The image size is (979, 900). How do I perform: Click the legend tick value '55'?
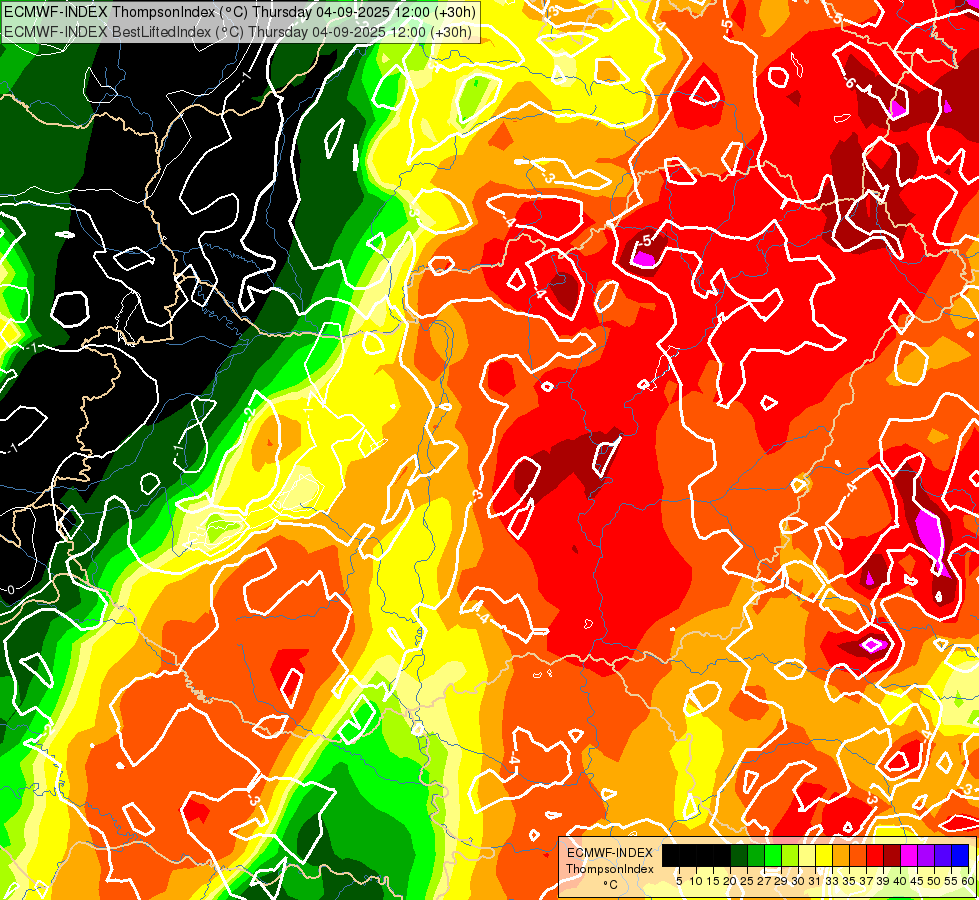tap(951, 881)
